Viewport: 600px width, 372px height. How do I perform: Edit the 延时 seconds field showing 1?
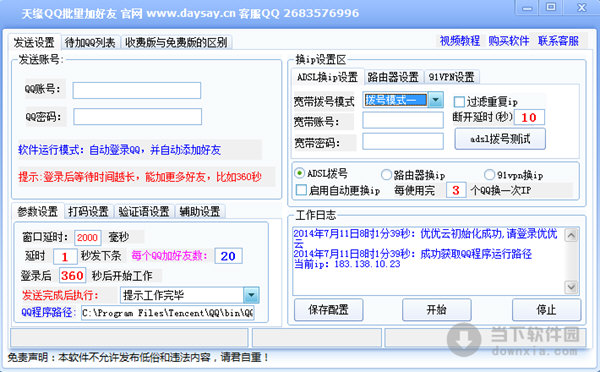(65, 256)
